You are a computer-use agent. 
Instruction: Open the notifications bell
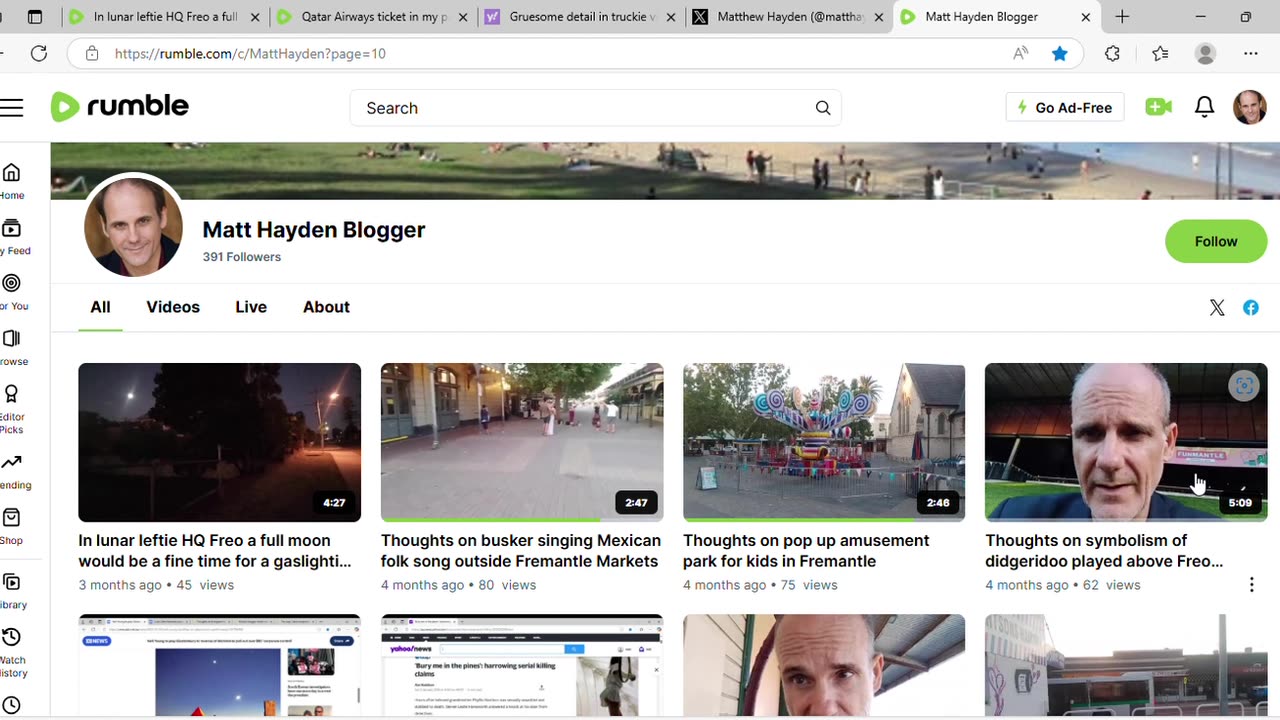(1205, 107)
